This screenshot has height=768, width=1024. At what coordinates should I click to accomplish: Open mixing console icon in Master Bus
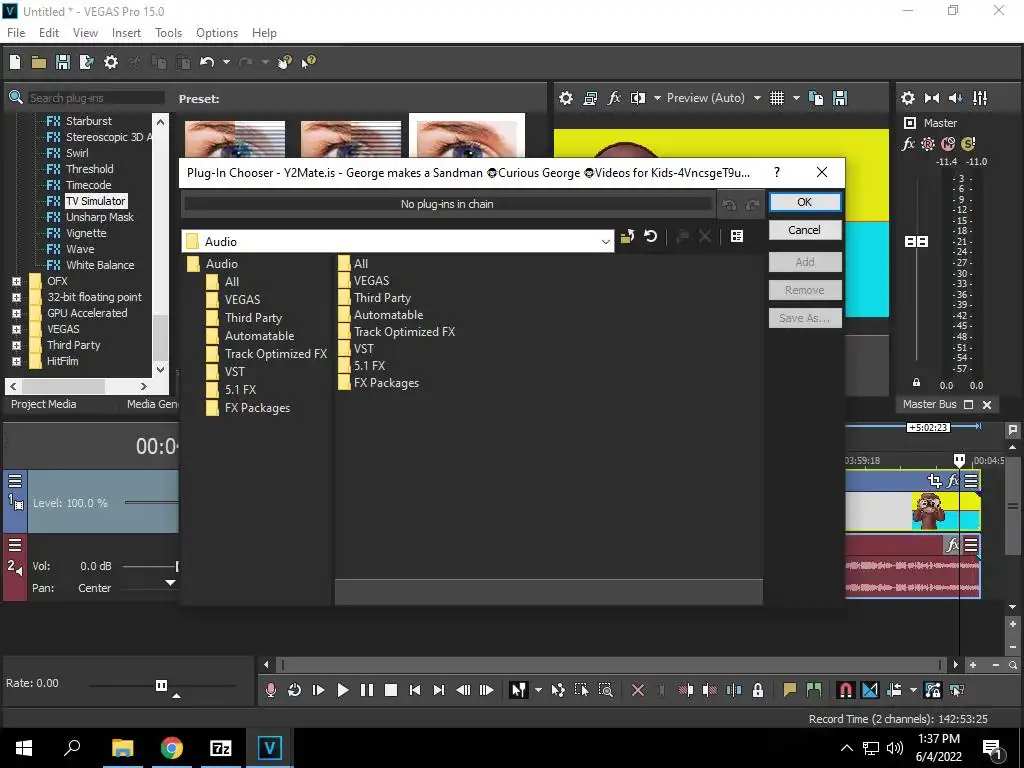click(980, 98)
